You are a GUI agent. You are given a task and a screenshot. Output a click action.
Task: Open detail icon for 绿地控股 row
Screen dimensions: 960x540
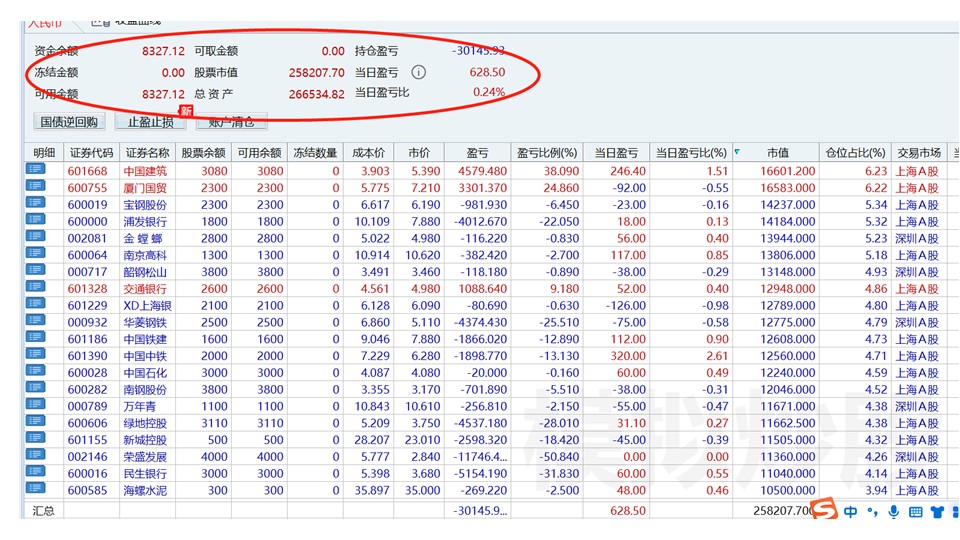pos(36,421)
